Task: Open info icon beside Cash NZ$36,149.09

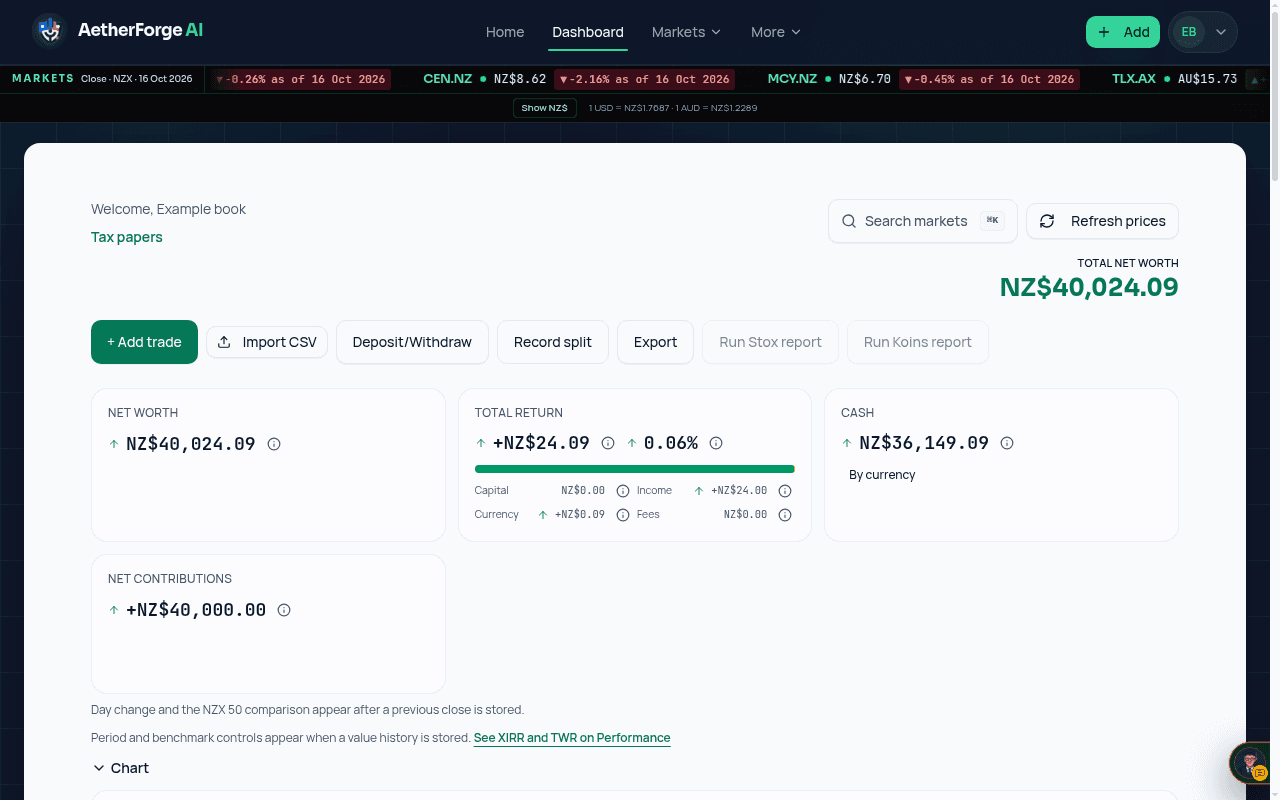Action: (1007, 443)
